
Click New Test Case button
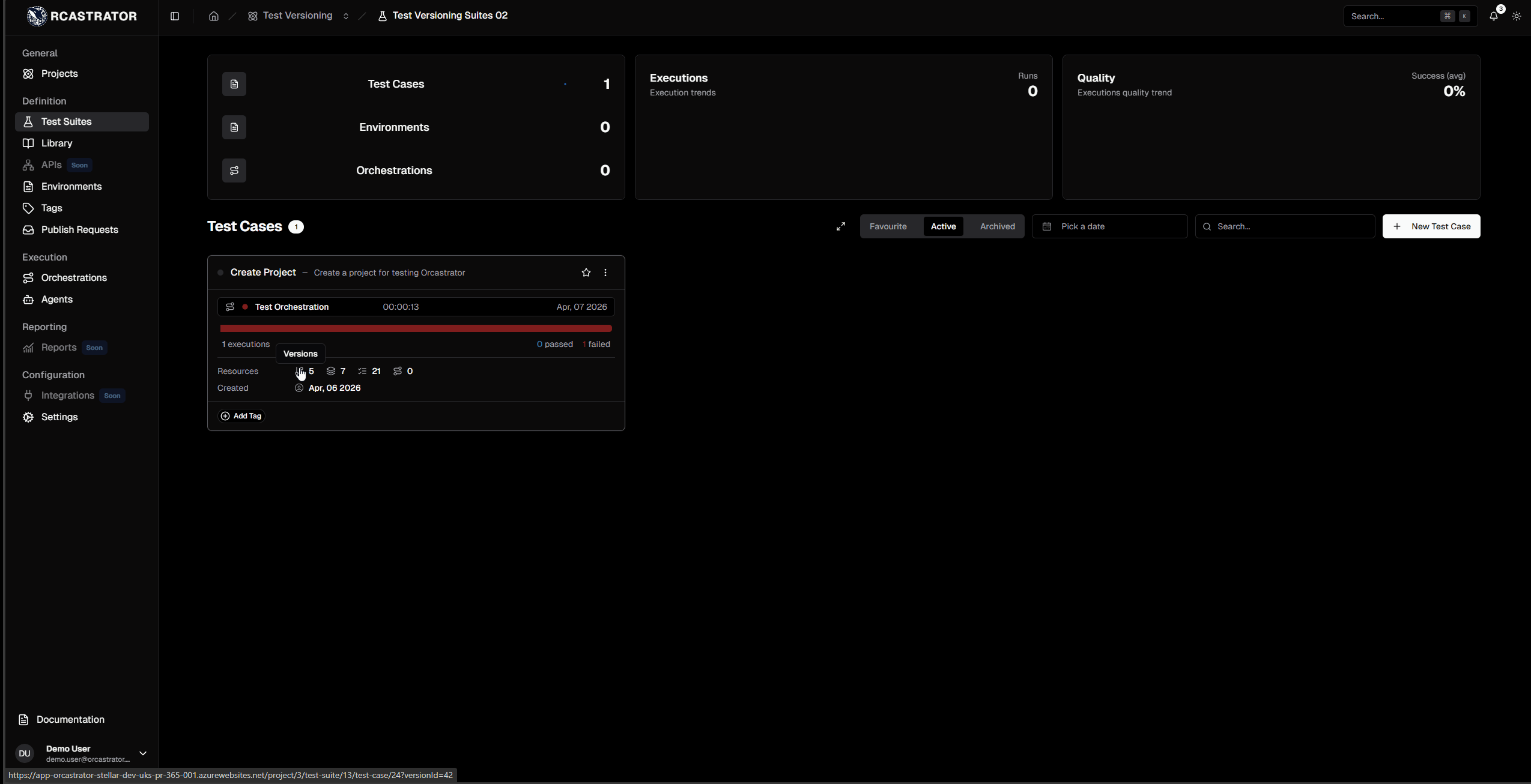pos(1431,226)
